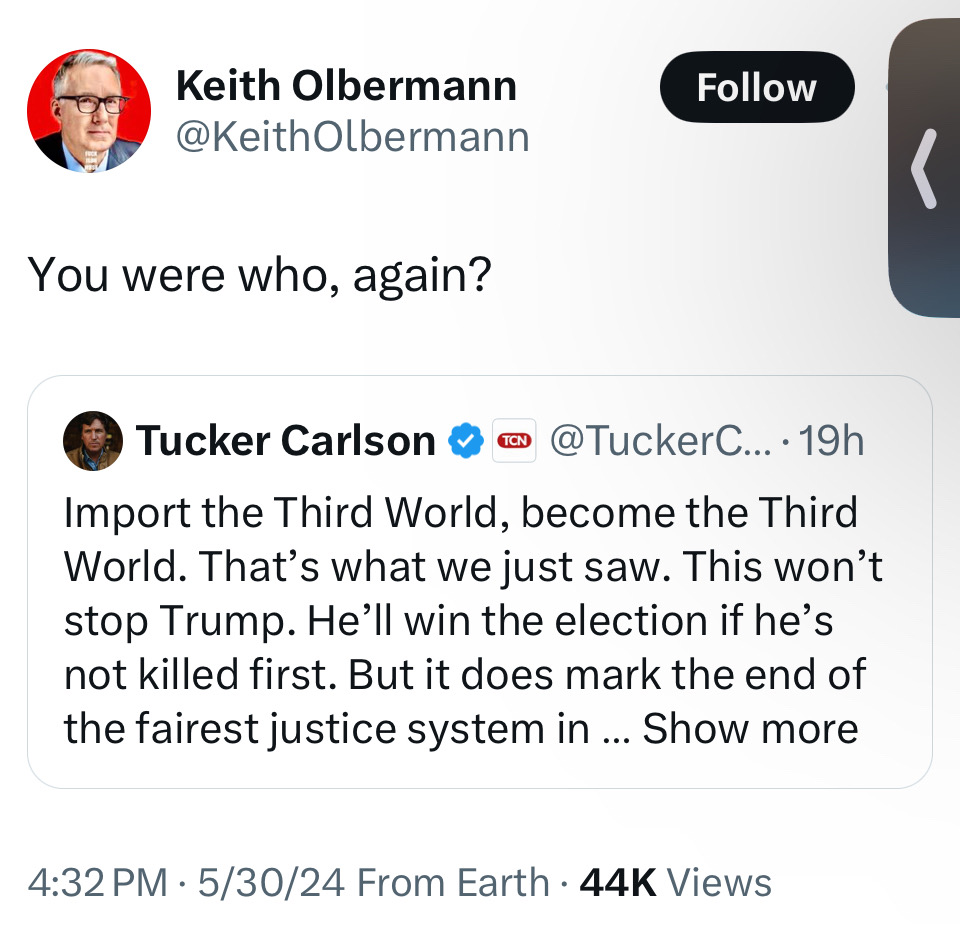Click the dark side panel at right edge
The width and height of the screenshot is (960, 929).
924,168
